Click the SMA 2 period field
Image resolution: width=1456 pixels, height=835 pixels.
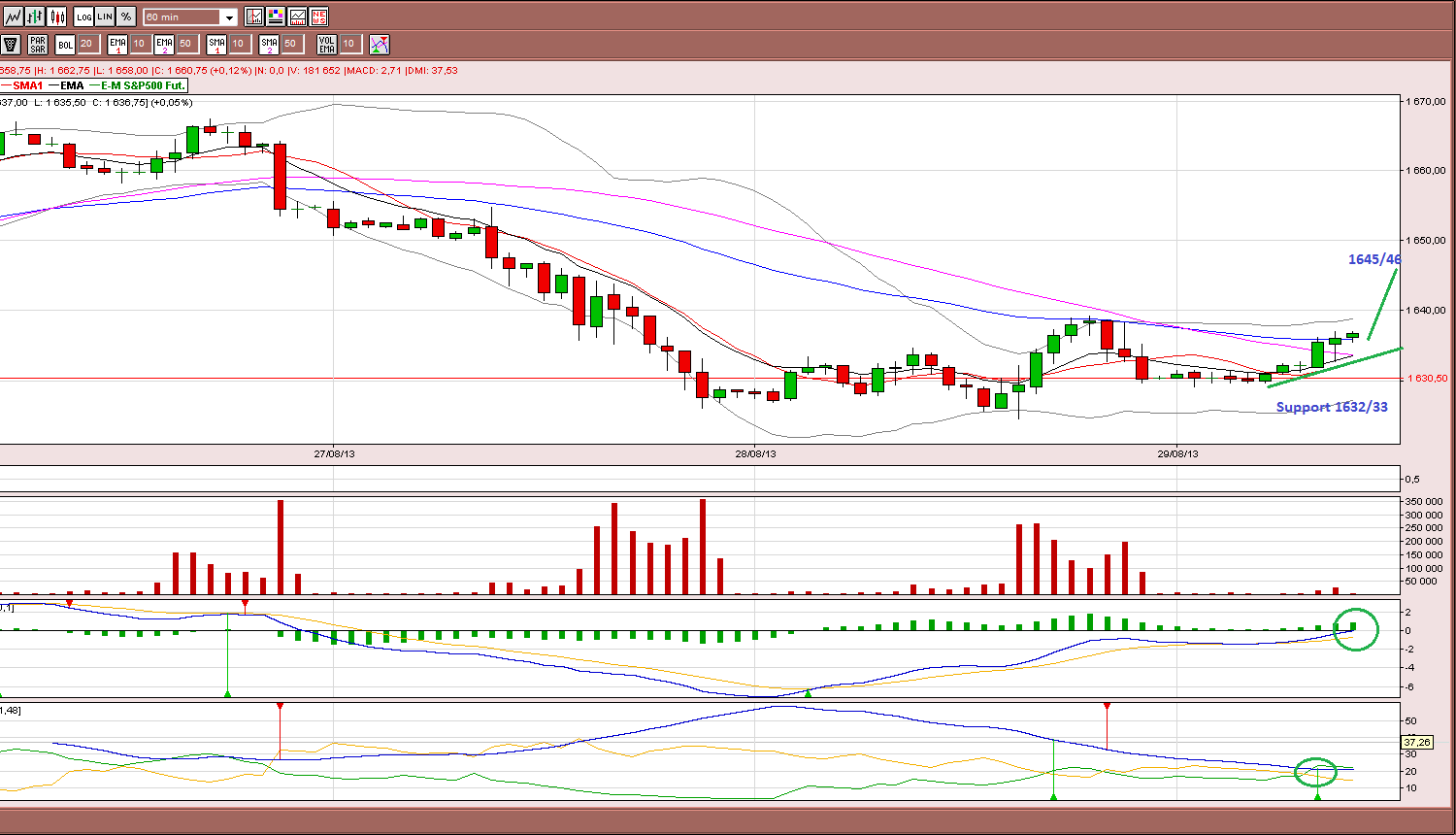coord(291,45)
